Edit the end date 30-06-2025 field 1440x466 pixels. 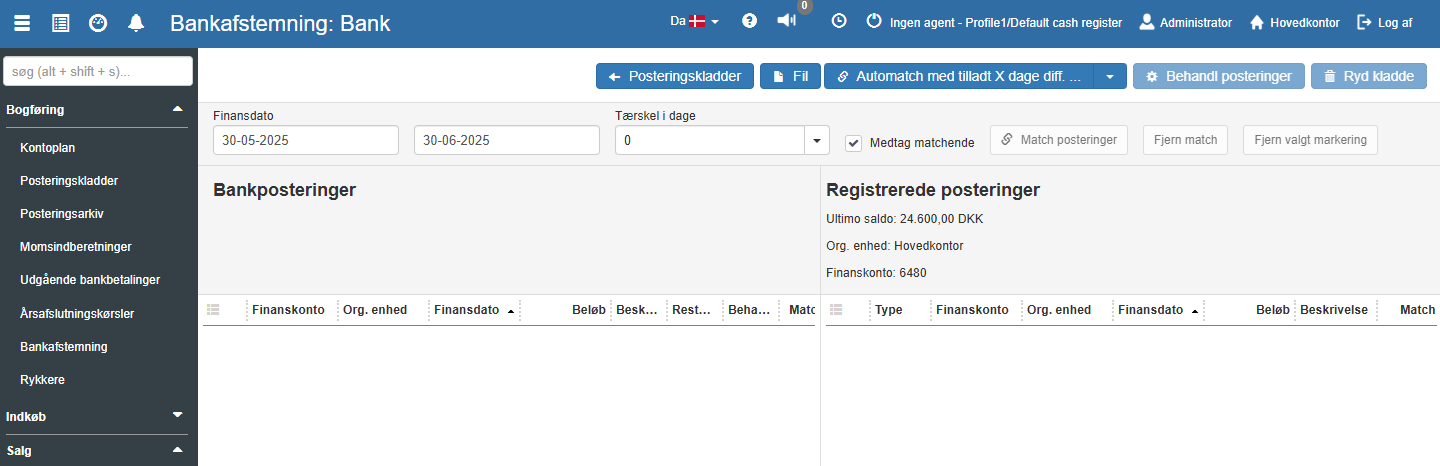pyautogui.click(x=507, y=141)
